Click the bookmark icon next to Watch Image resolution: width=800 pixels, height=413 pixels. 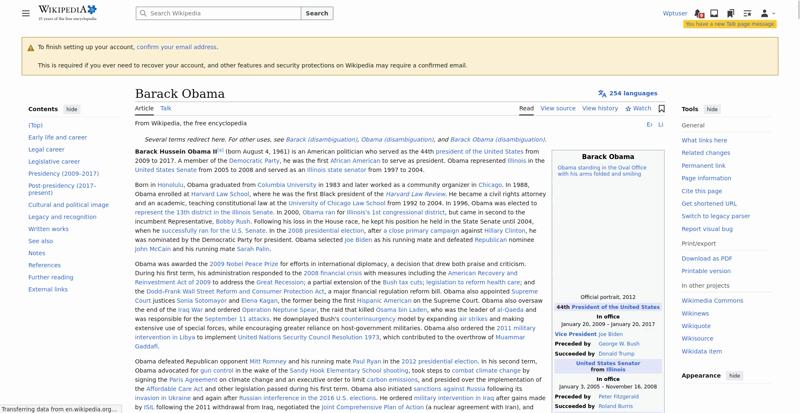point(662,108)
